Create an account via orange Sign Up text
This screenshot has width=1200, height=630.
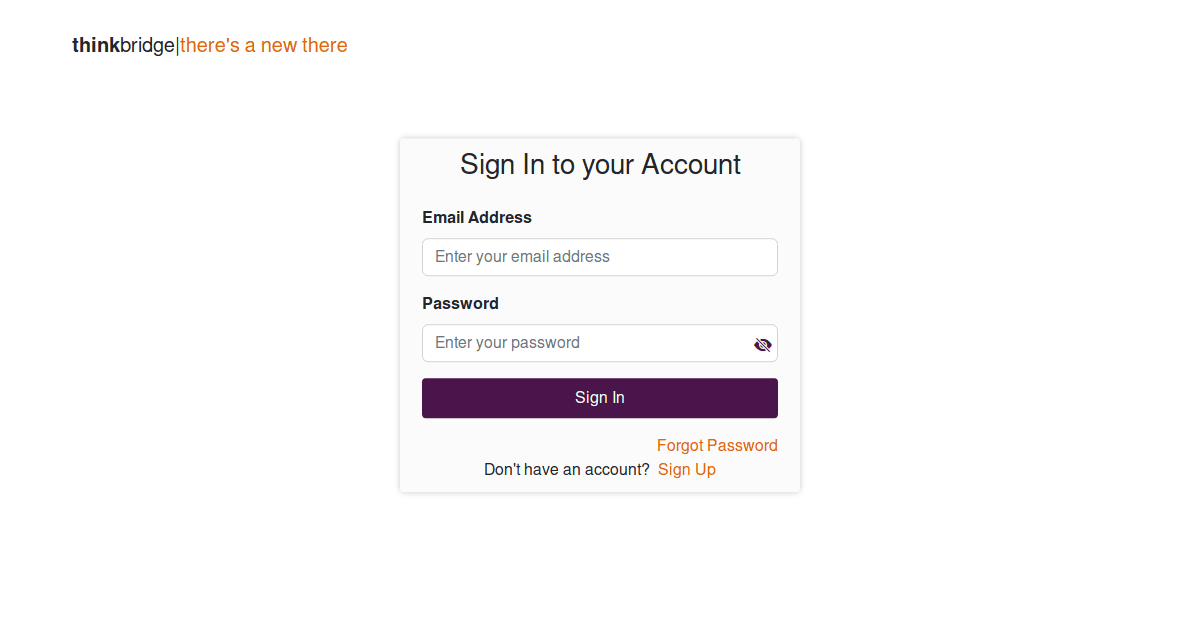687,470
